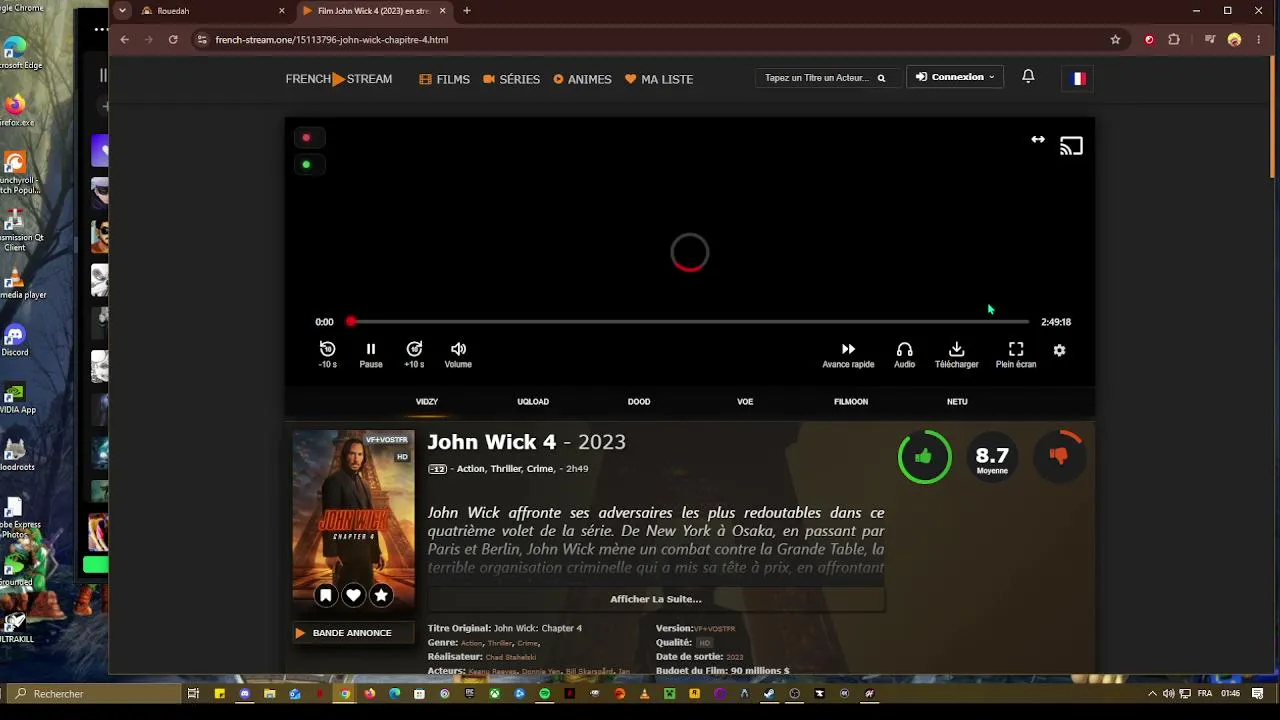Click the Chad Stahelski director link
This screenshot has height=720, width=1280.
tap(511, 657)
